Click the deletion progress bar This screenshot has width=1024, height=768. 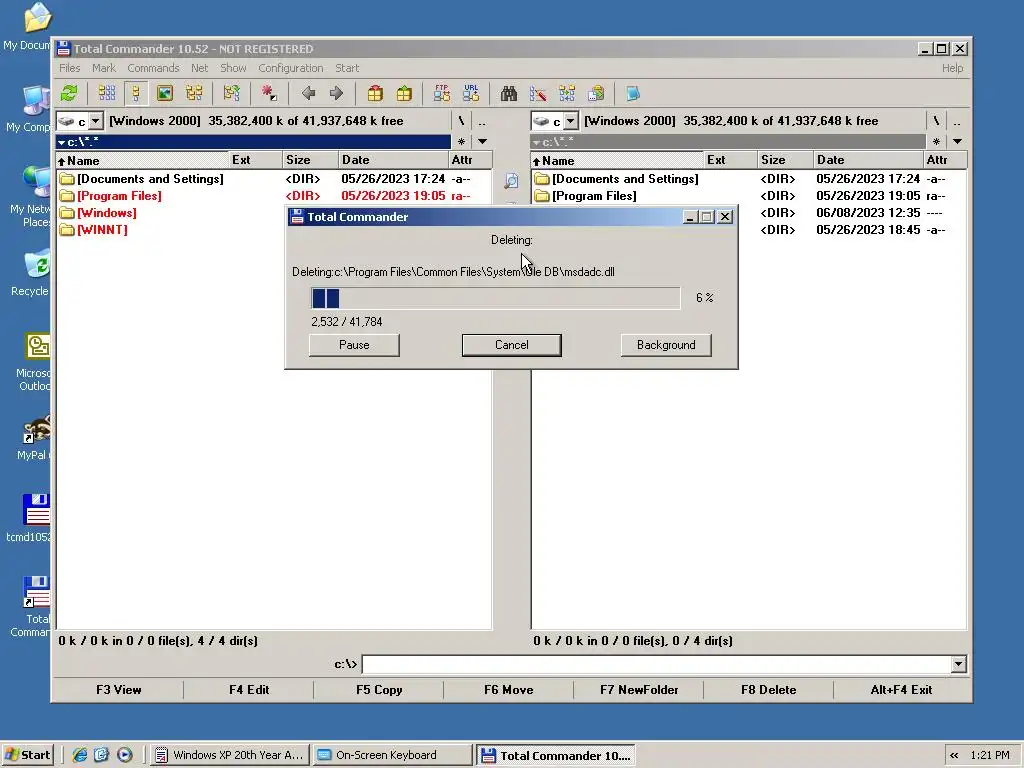click(x=496, y=298)
